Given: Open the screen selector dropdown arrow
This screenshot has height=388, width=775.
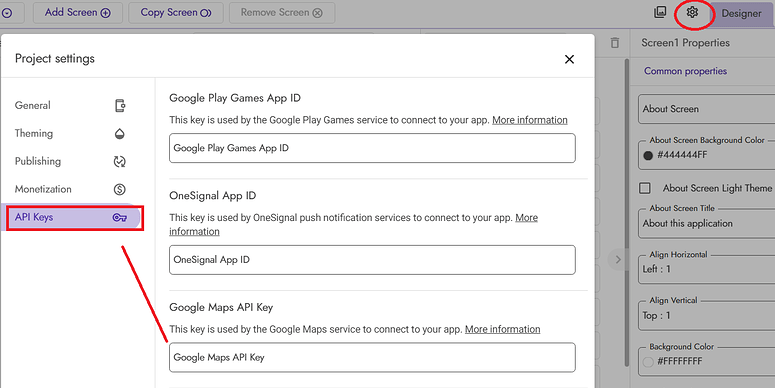Looking at the screenshot, I should coord(7,13).
